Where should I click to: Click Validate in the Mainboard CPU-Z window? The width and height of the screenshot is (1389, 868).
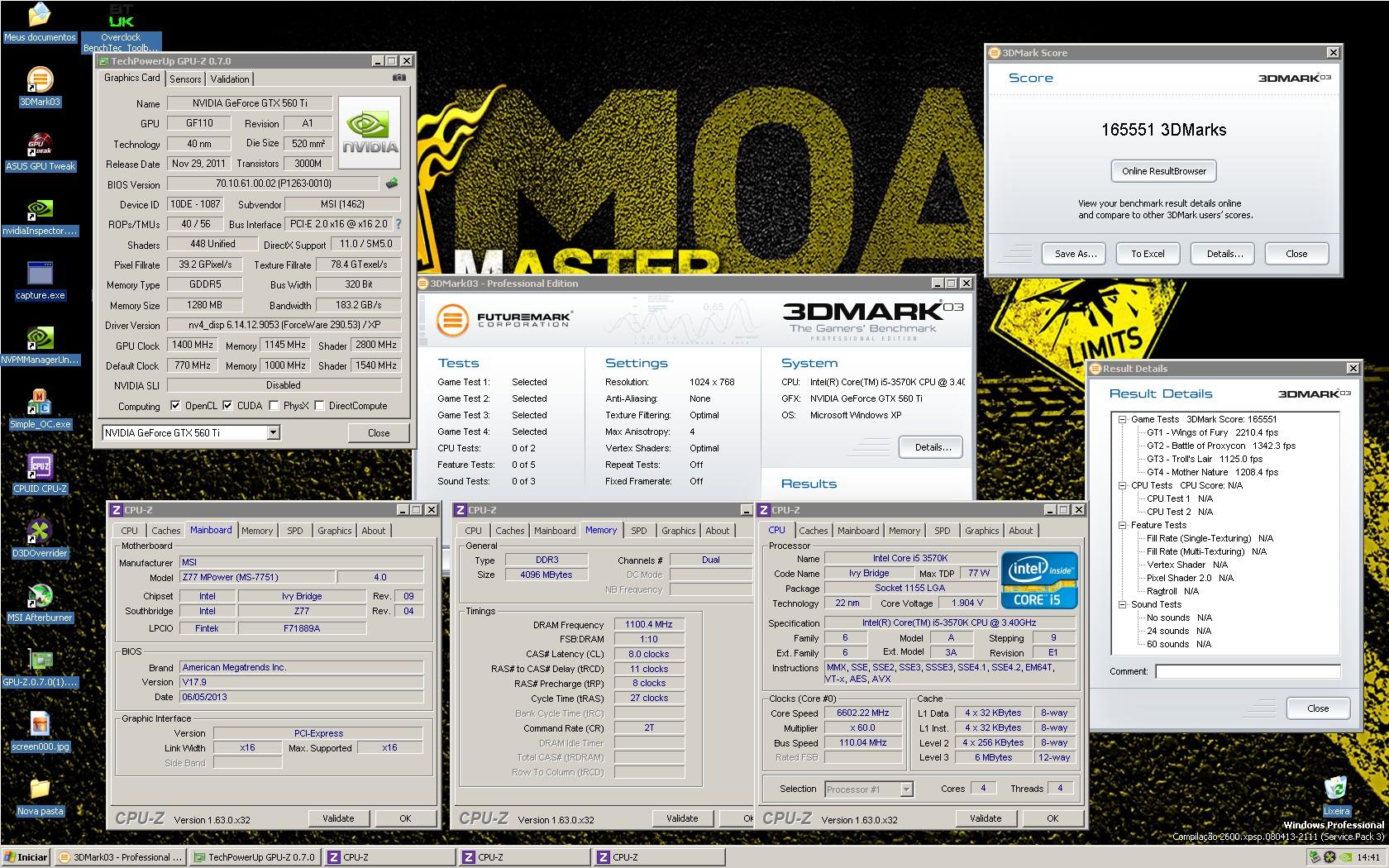(x=338, y=818)
